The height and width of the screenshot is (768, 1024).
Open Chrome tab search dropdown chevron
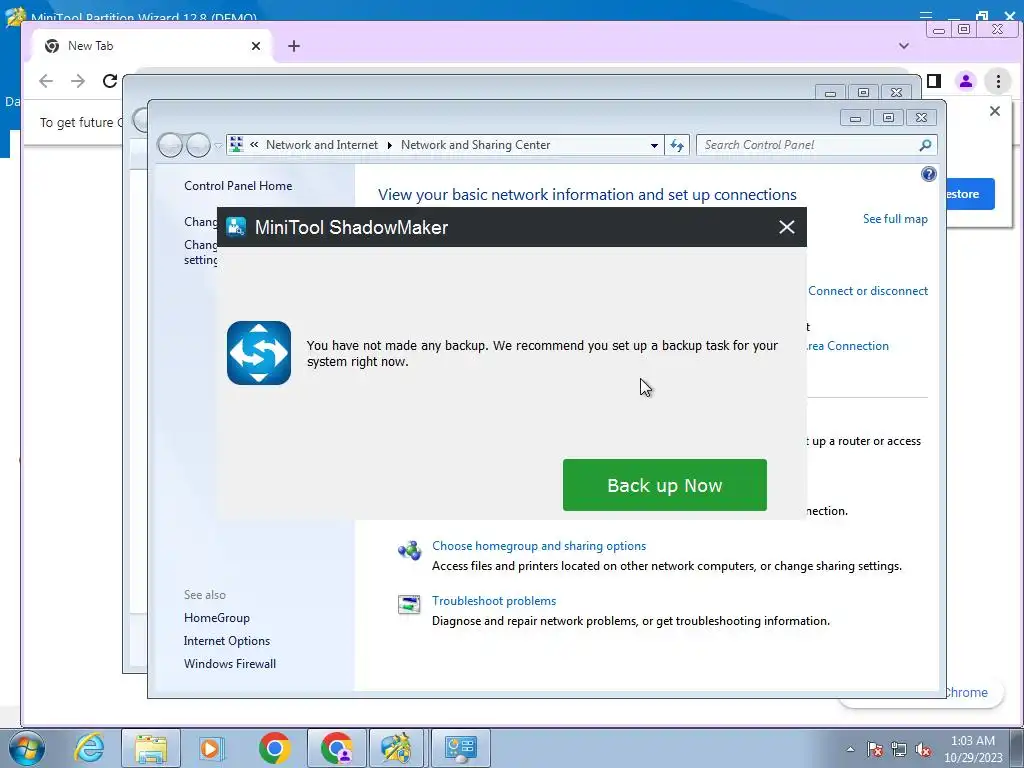pyautogui.click(x=904, y=46)
